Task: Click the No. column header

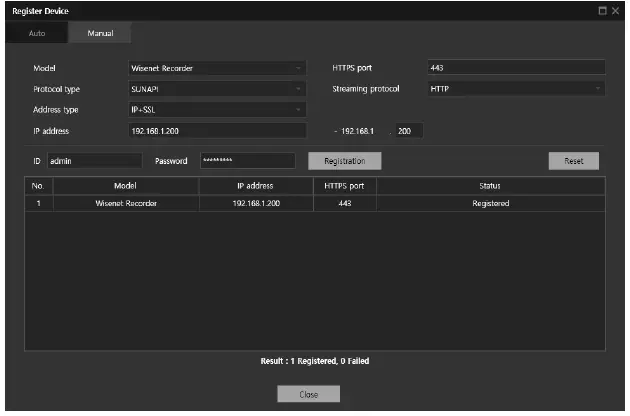Action: pos(39,186)
